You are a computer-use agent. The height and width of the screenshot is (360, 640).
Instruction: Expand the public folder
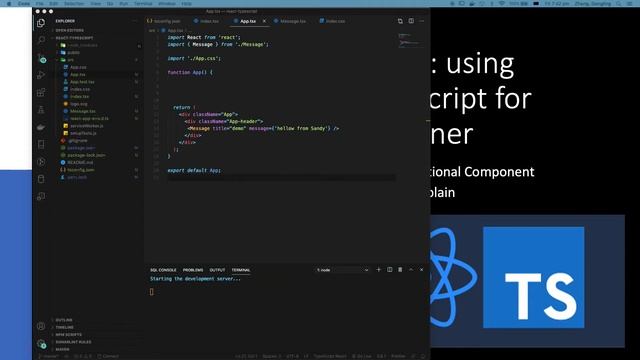(73, 52)
